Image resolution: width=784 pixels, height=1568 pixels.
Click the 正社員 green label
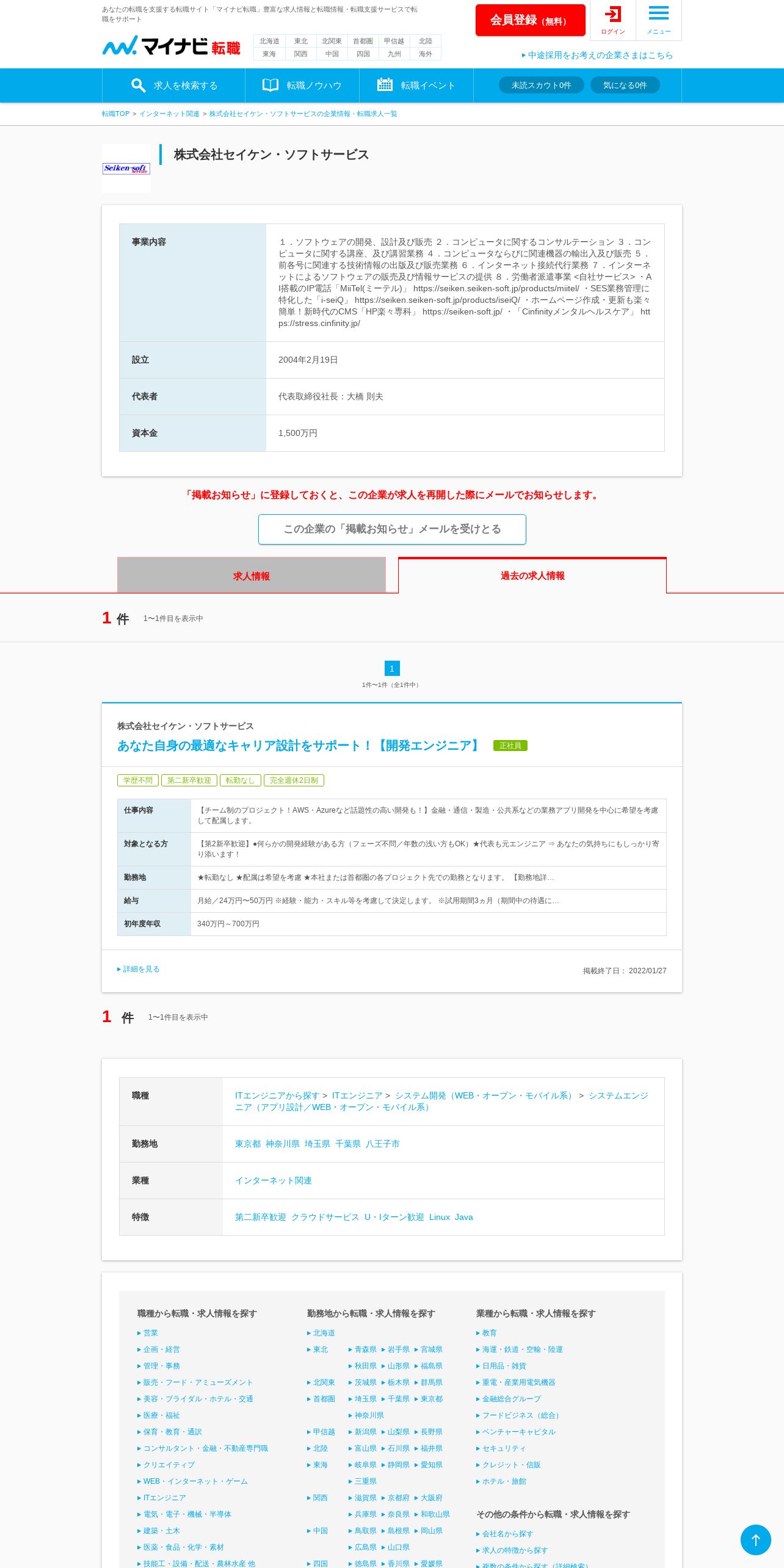[510, 746]
